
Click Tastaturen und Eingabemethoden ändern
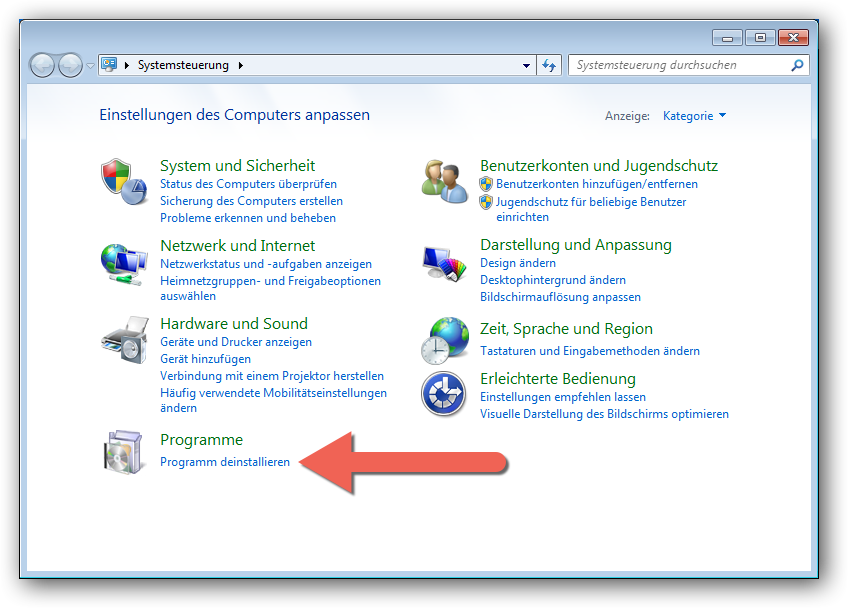point(590,351)
